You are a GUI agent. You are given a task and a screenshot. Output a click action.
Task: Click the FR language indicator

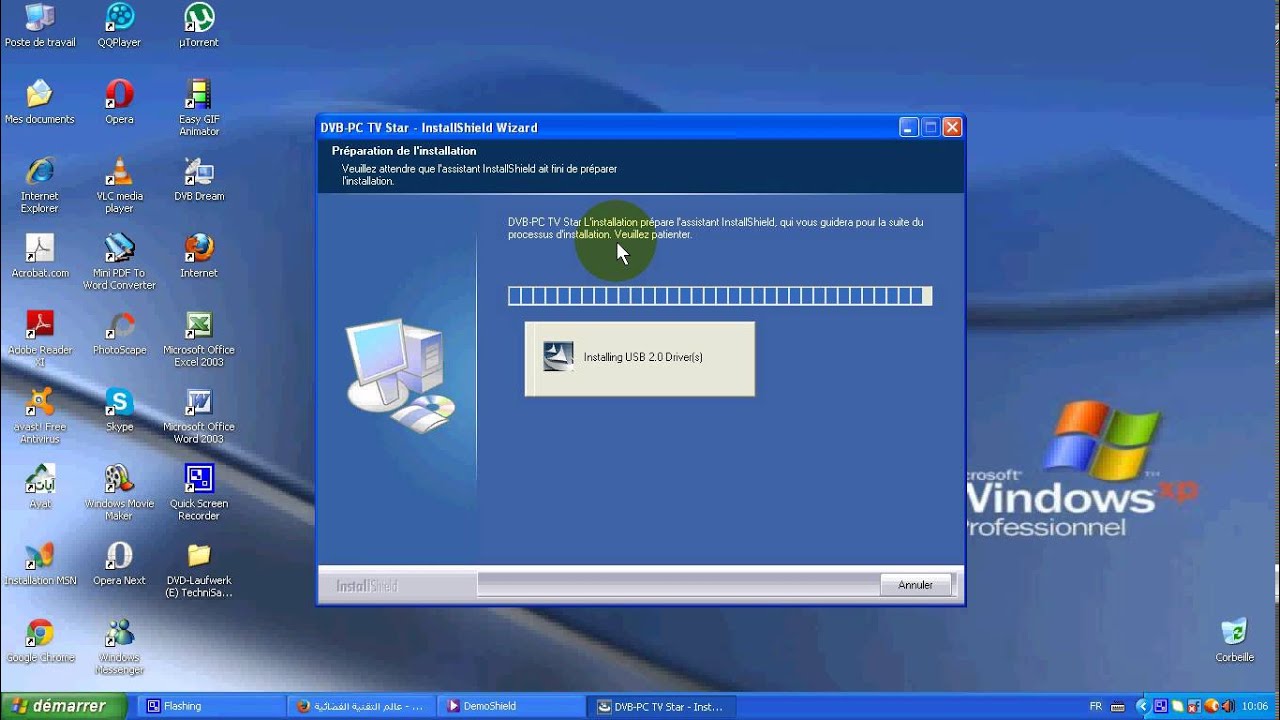[x=1096, y=706]
